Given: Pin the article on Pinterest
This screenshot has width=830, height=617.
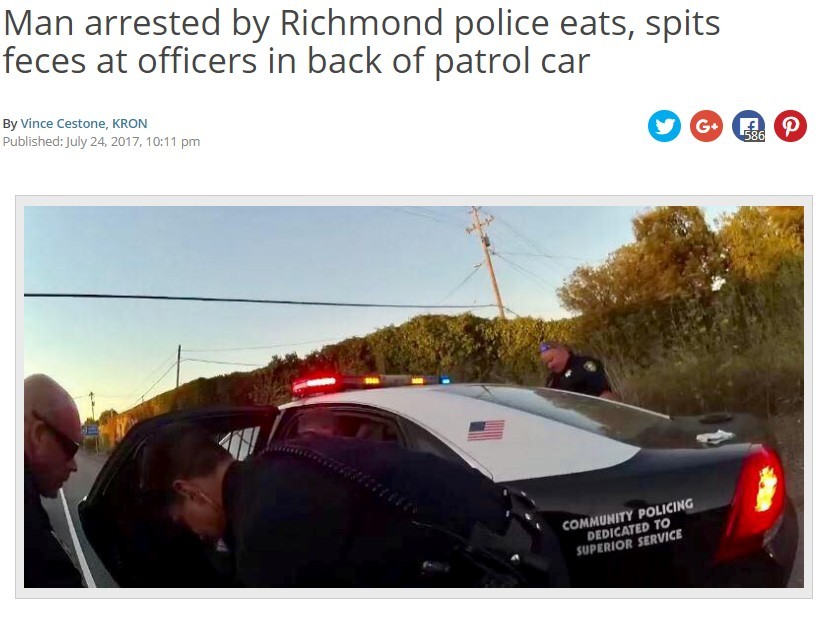Looking at the screenshot, I should click(x=790, y=126).
